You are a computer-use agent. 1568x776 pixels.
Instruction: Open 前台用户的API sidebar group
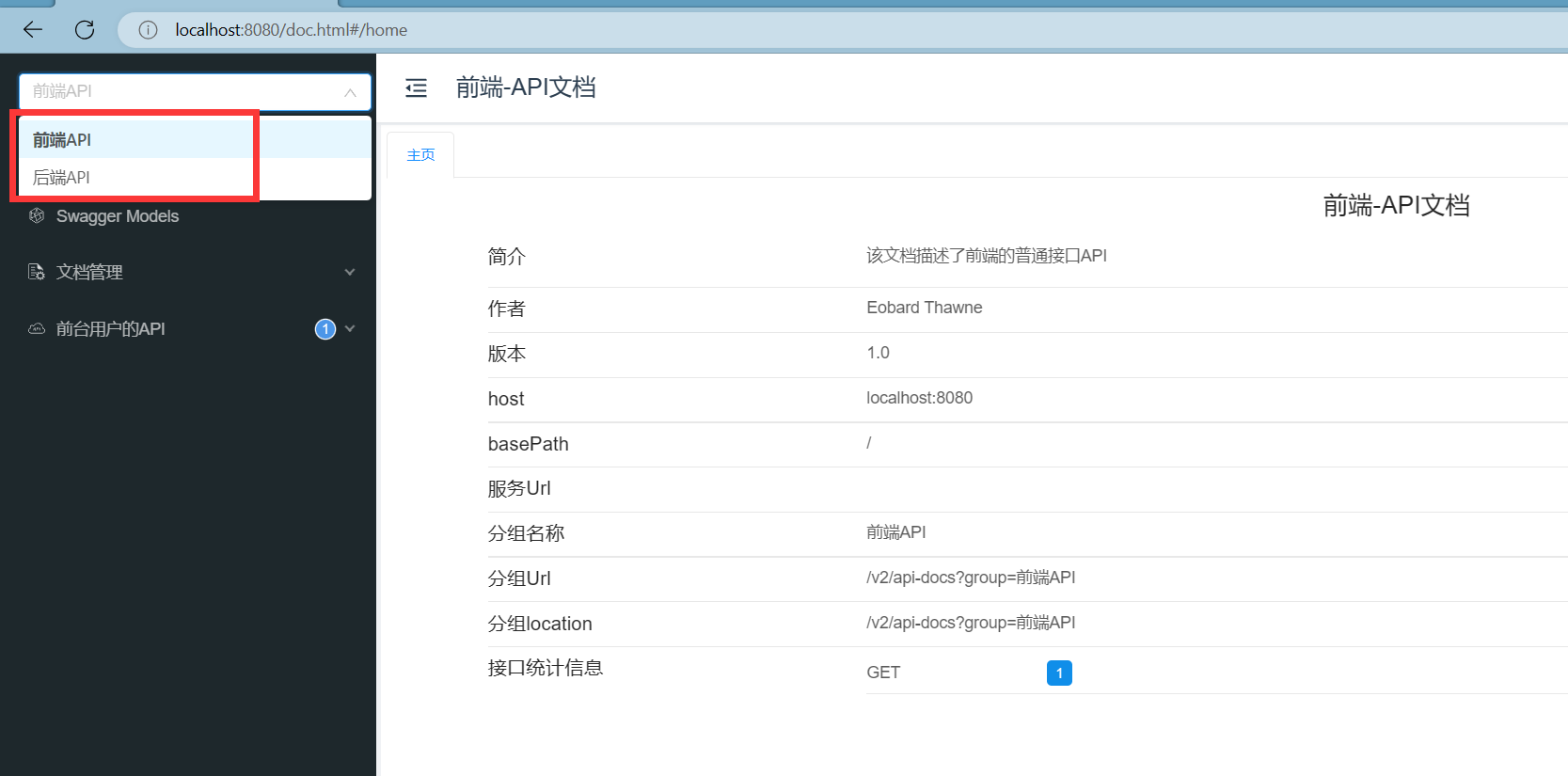pyautogui.click(x=111, y=329)
